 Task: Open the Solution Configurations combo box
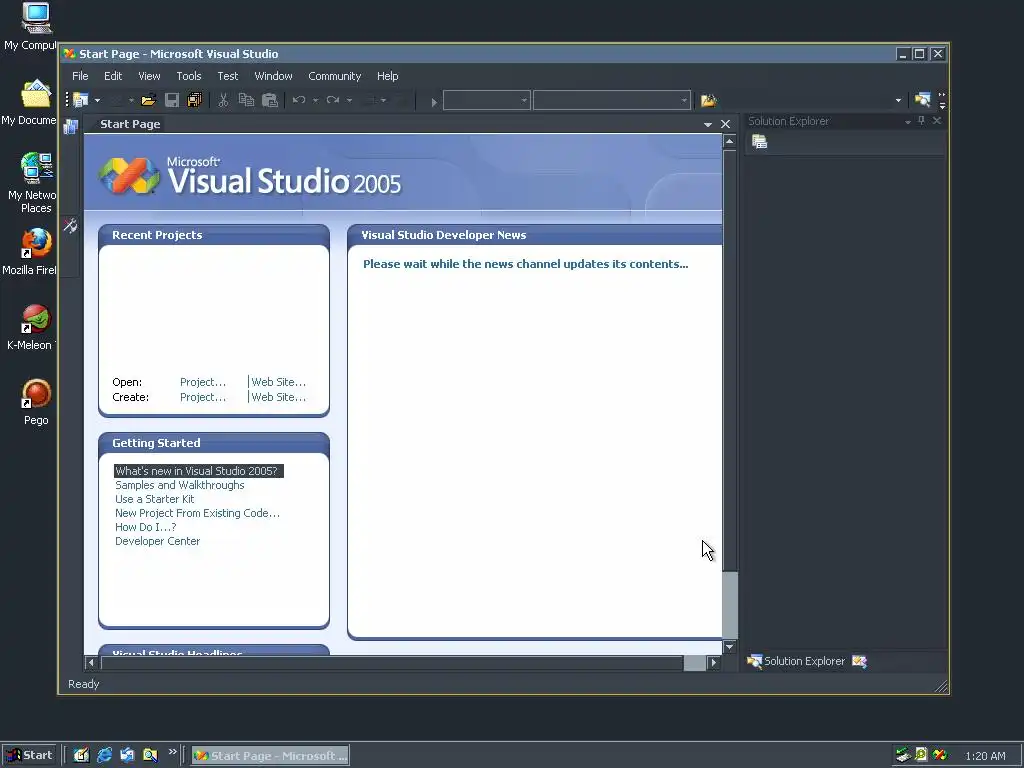487,101
